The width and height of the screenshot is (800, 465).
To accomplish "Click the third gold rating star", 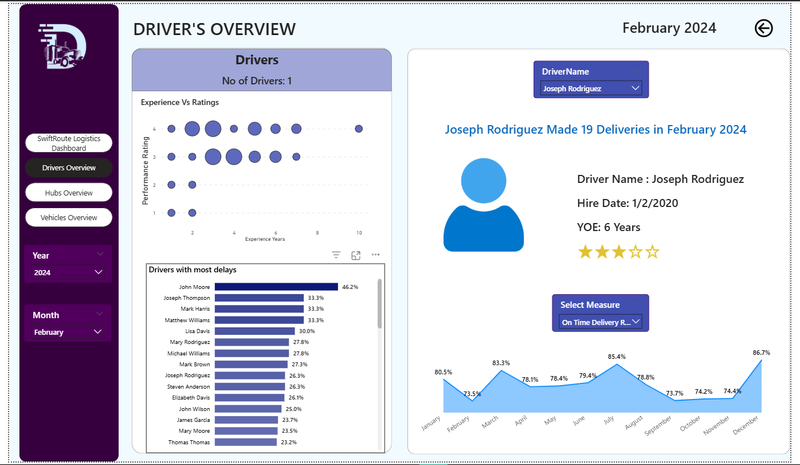I will pos(619,252).
